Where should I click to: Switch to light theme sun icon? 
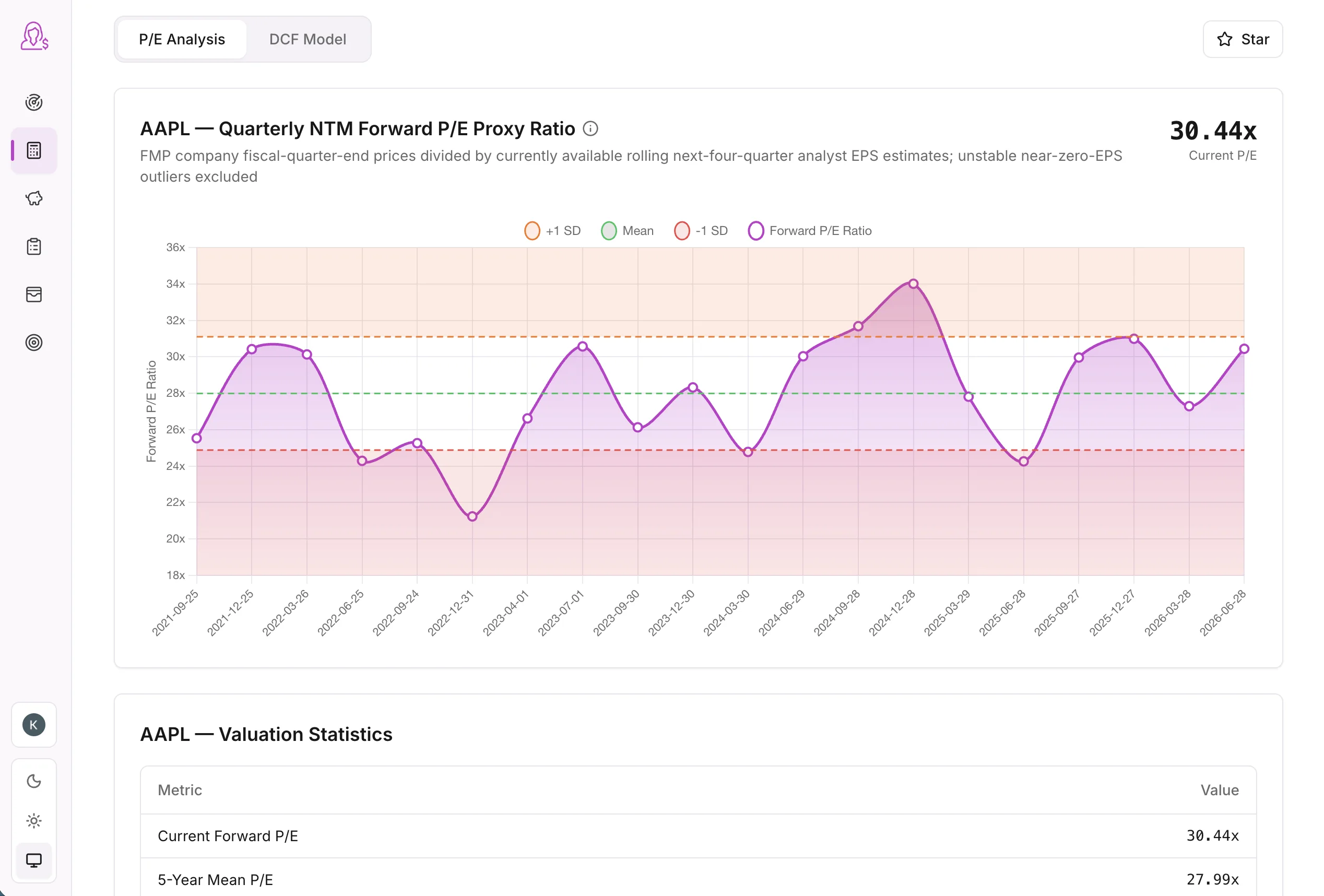[34, 821]
